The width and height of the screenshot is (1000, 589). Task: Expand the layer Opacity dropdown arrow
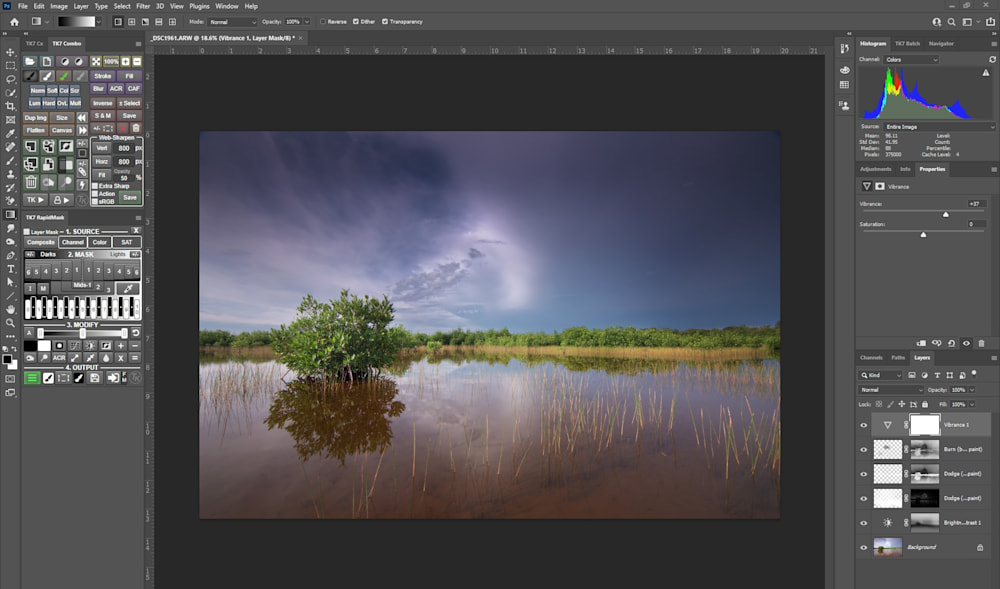point(972,389)
